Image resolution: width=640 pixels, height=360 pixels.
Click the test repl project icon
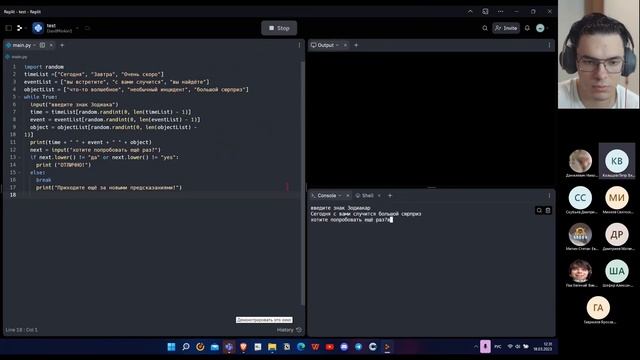[x=38, y=28]
